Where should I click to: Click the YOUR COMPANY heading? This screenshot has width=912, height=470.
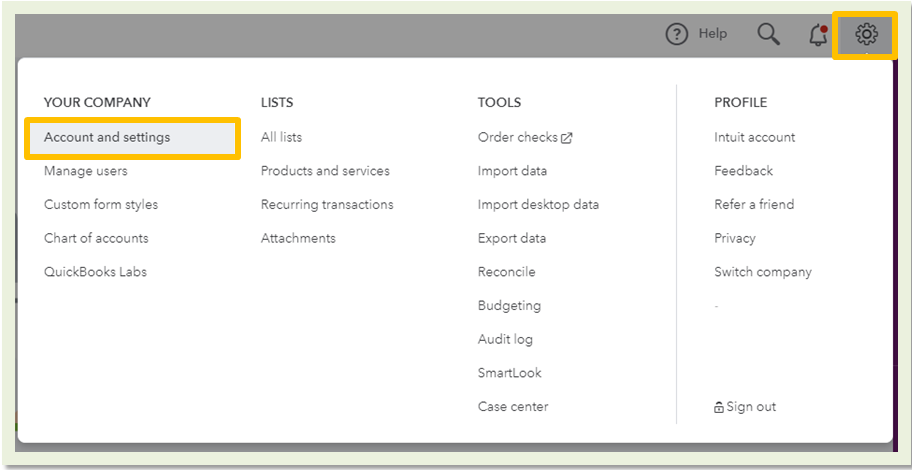click(97, 103)
